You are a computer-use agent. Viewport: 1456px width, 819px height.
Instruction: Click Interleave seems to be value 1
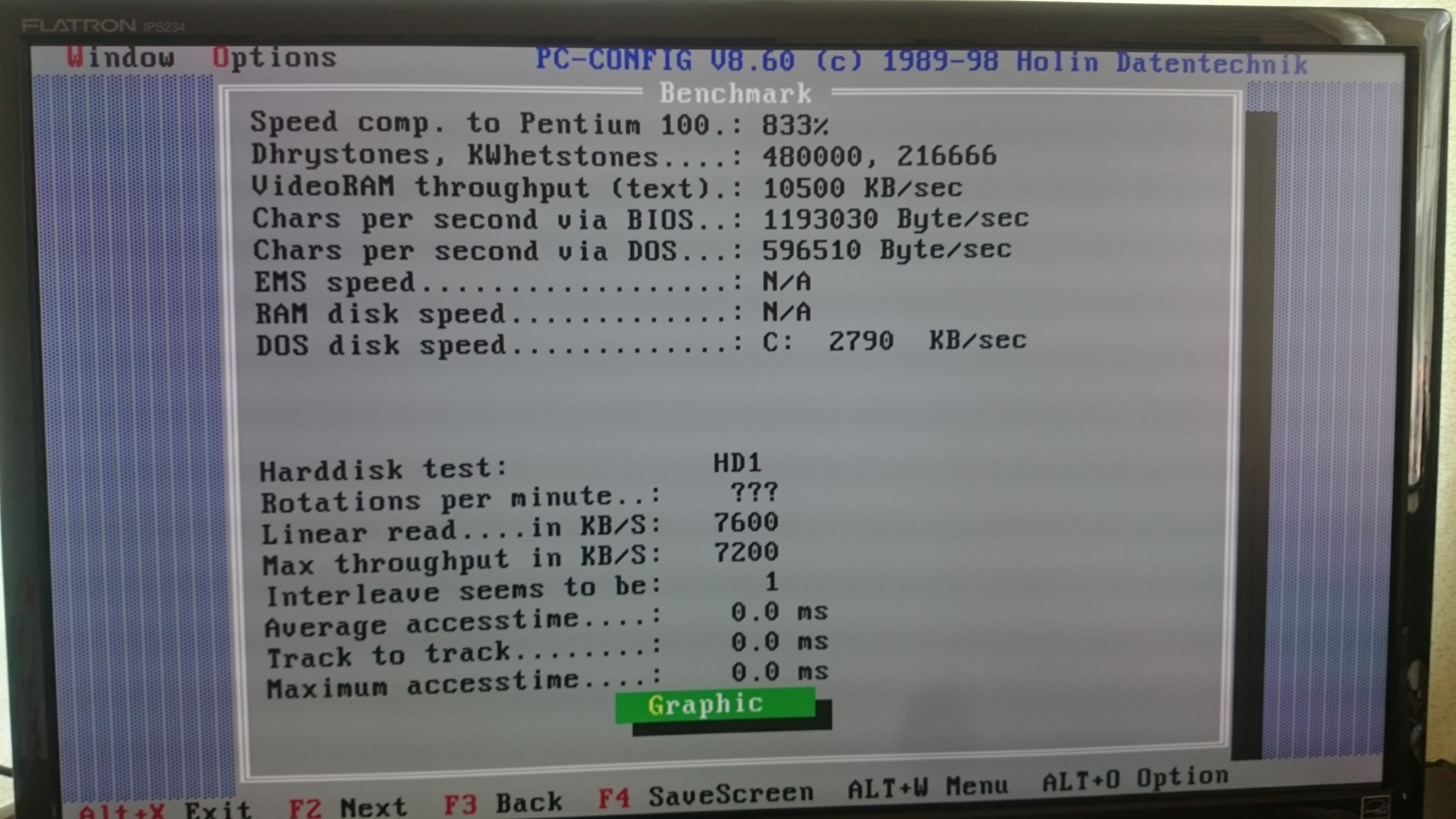tap(772, 582)
